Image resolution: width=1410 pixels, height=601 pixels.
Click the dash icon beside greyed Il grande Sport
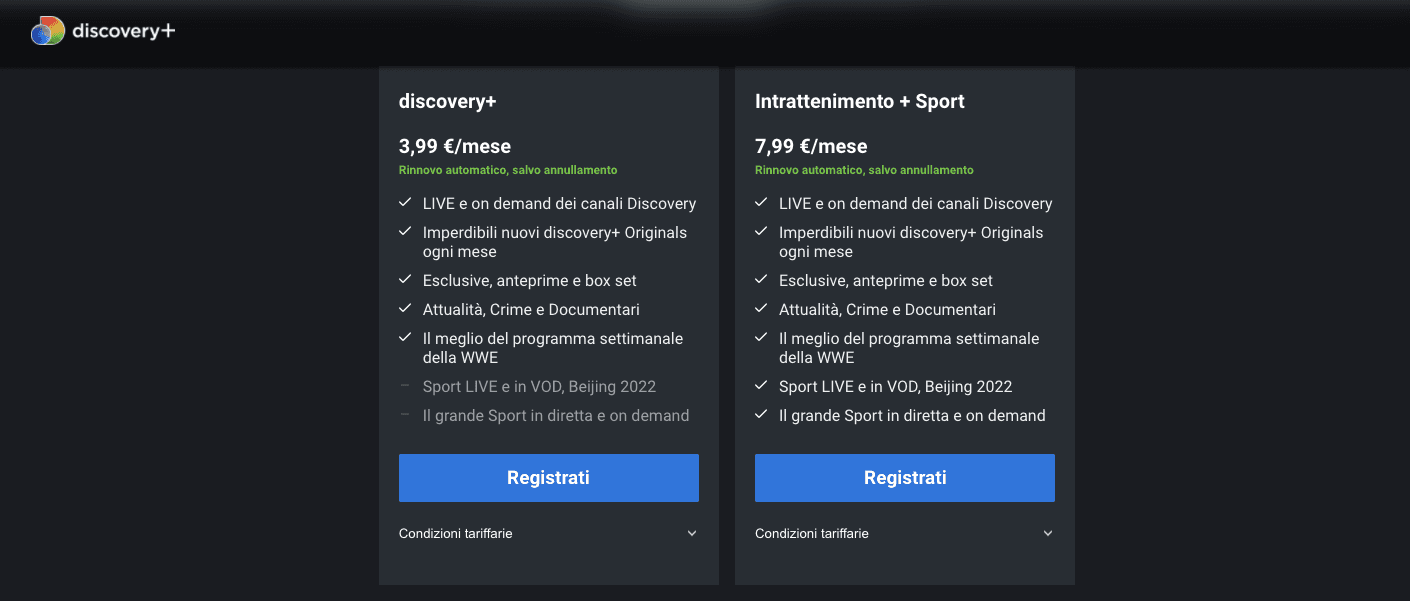pyautogui.click(x=405, y=415)
